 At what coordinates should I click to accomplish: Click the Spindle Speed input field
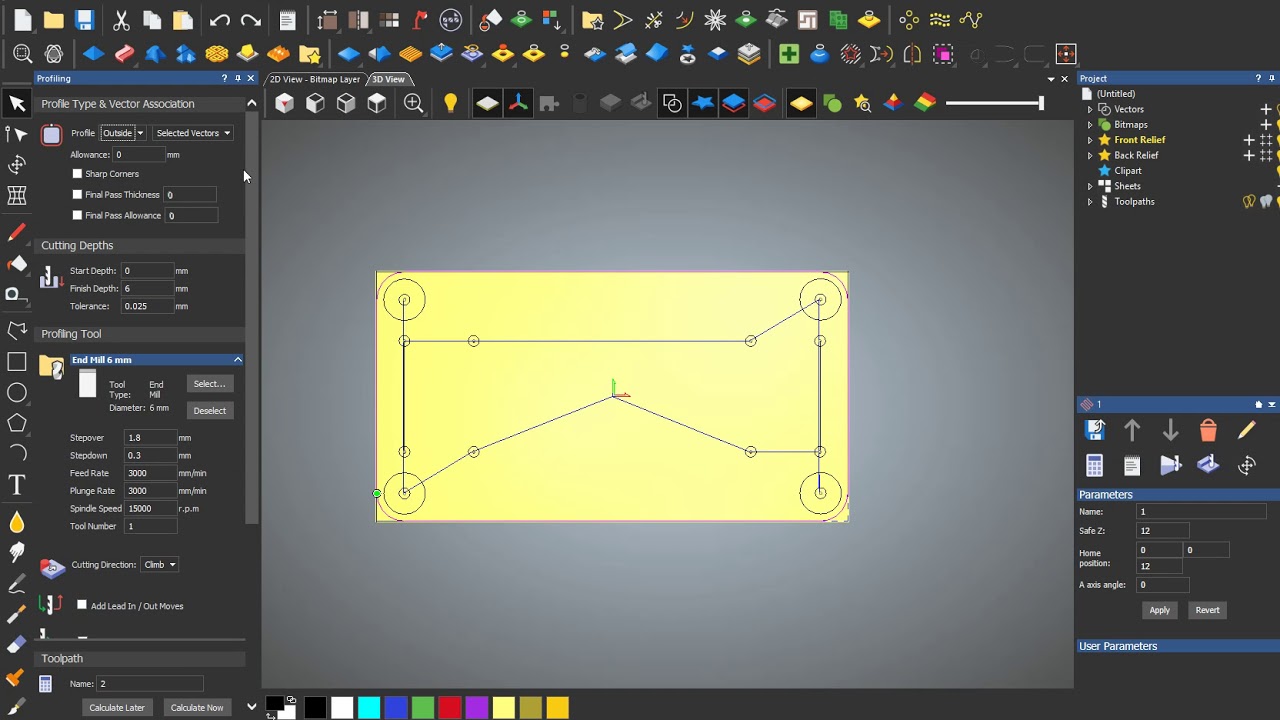[x=150, y=509]
